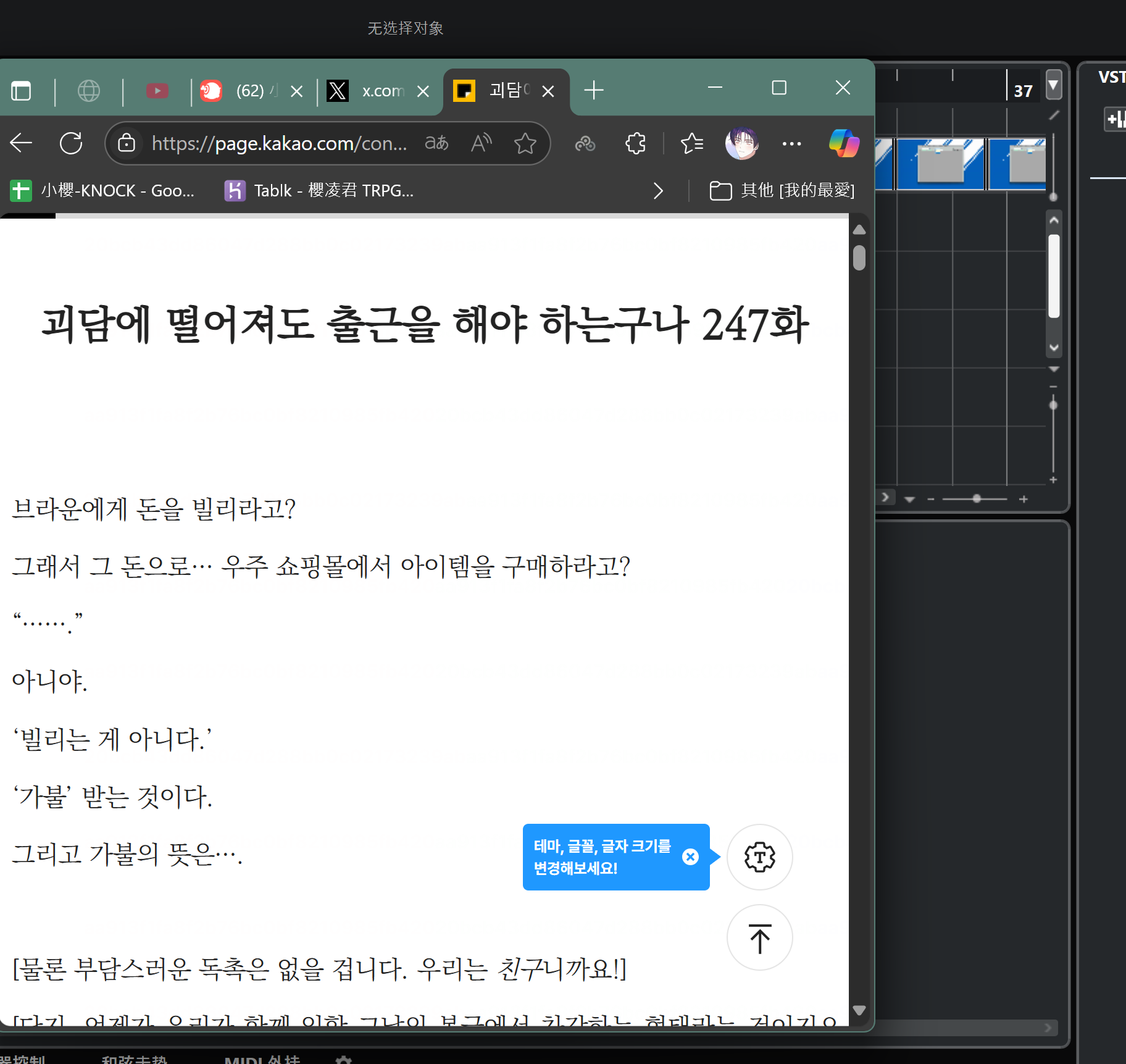Viewport: 1126px width, 1064px height.
Task: Click the horizontal zoom slider handle
Action: (x=977, y=498)
